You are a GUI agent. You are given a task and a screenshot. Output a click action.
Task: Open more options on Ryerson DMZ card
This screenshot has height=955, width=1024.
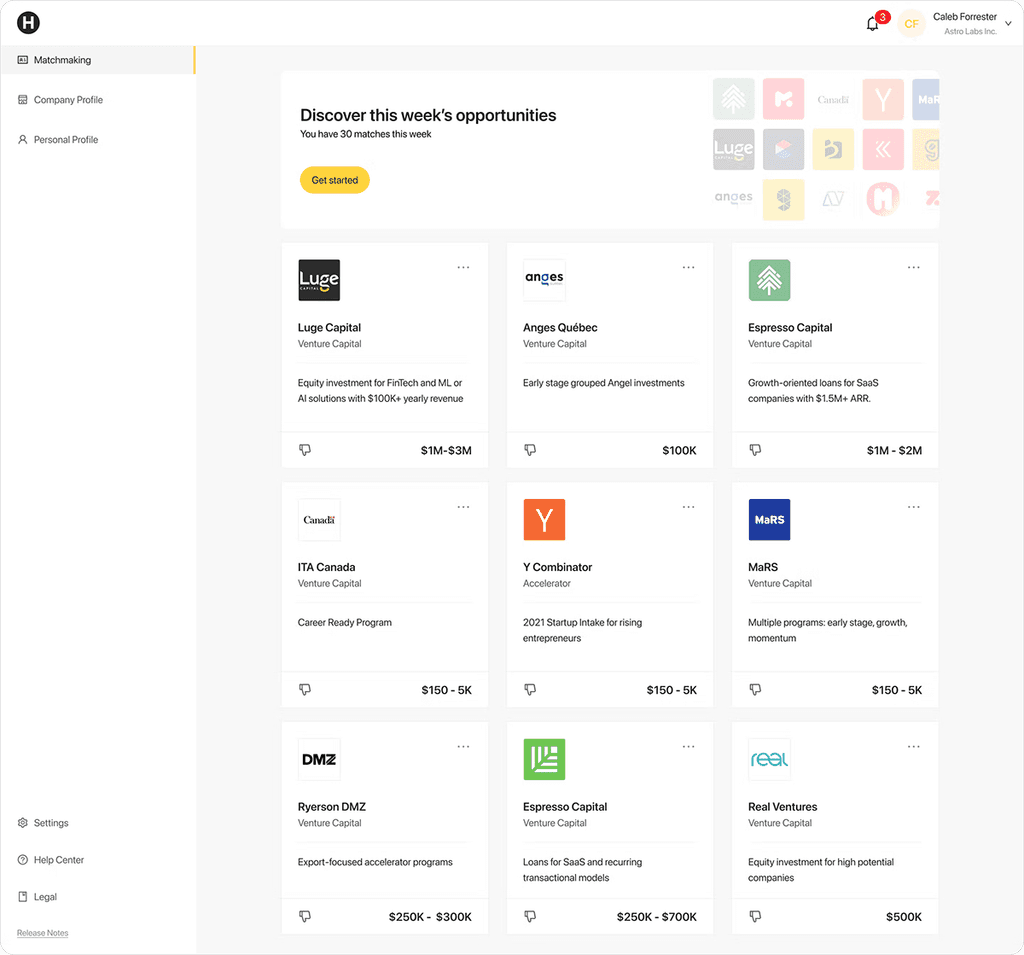463,747
